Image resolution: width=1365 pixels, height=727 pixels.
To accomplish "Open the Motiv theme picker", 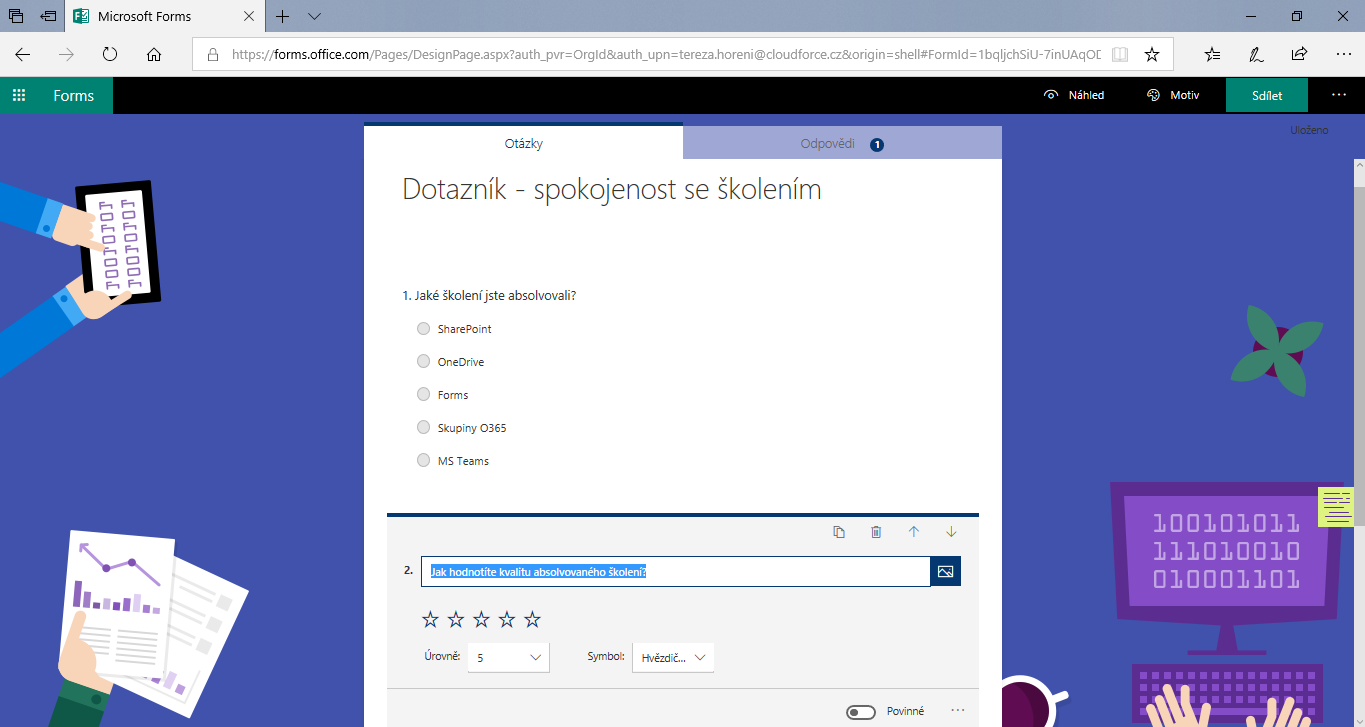I will (x=1173, y=95).
